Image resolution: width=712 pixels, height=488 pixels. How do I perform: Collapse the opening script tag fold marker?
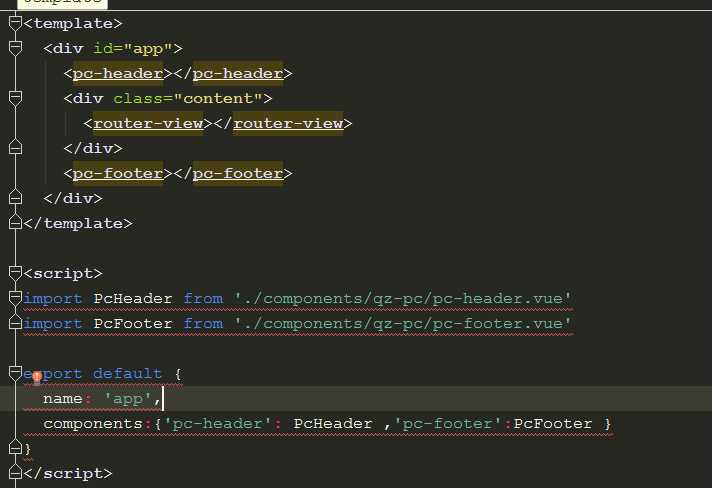15,272
